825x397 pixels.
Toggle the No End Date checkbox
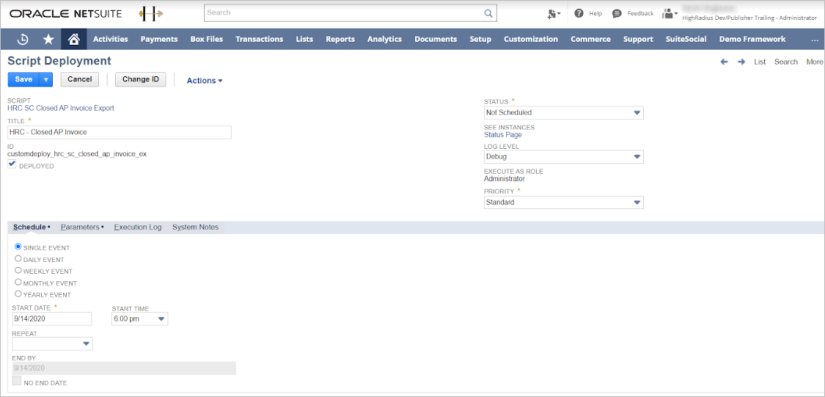click(16, 381)
